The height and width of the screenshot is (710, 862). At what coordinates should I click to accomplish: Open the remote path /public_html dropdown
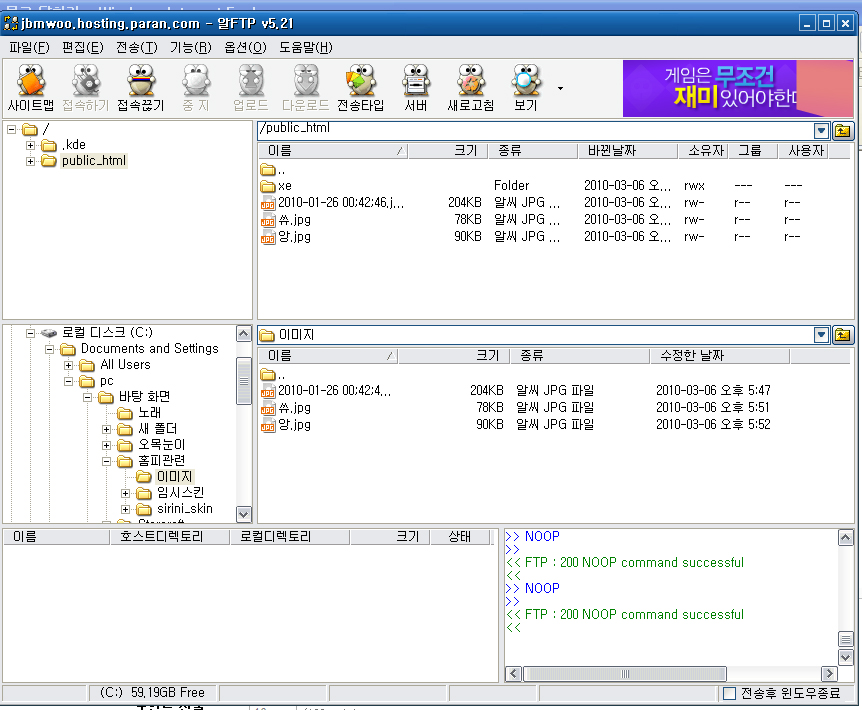[822, 128]
